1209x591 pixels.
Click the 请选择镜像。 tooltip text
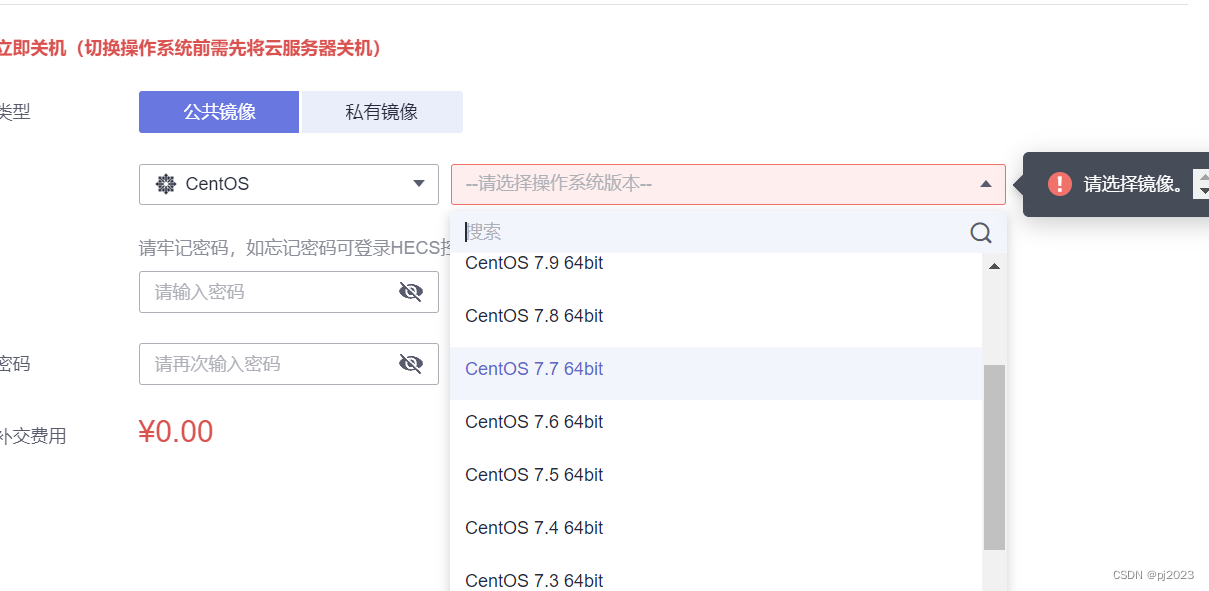pyautogui.click(x=1135, y=184)
